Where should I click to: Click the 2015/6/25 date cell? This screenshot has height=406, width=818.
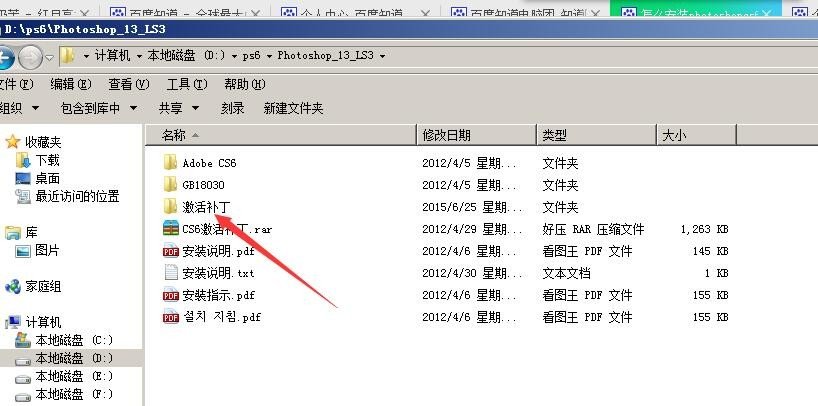pos(472,207)
